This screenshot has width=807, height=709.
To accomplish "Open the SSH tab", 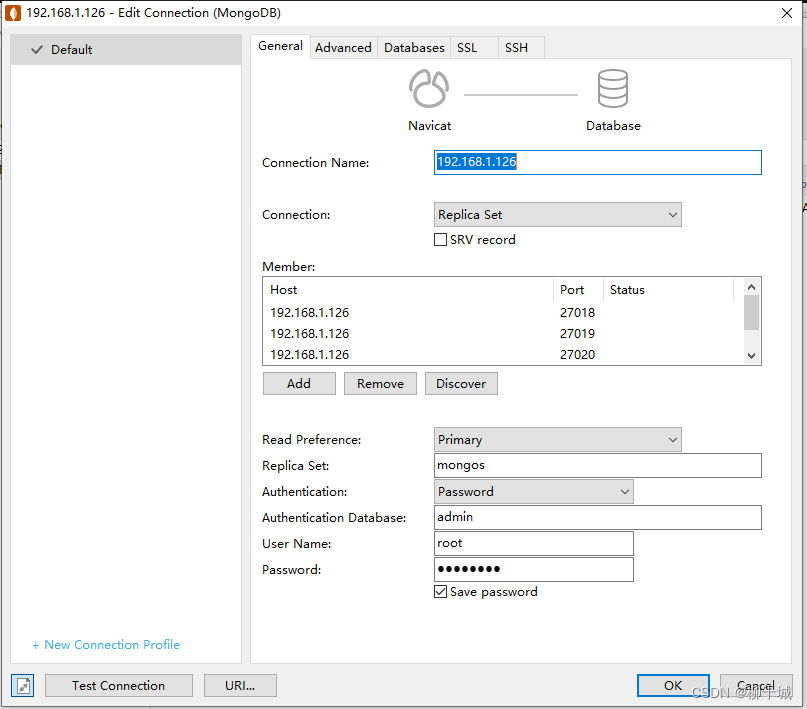I will click(x=521, y=47).
